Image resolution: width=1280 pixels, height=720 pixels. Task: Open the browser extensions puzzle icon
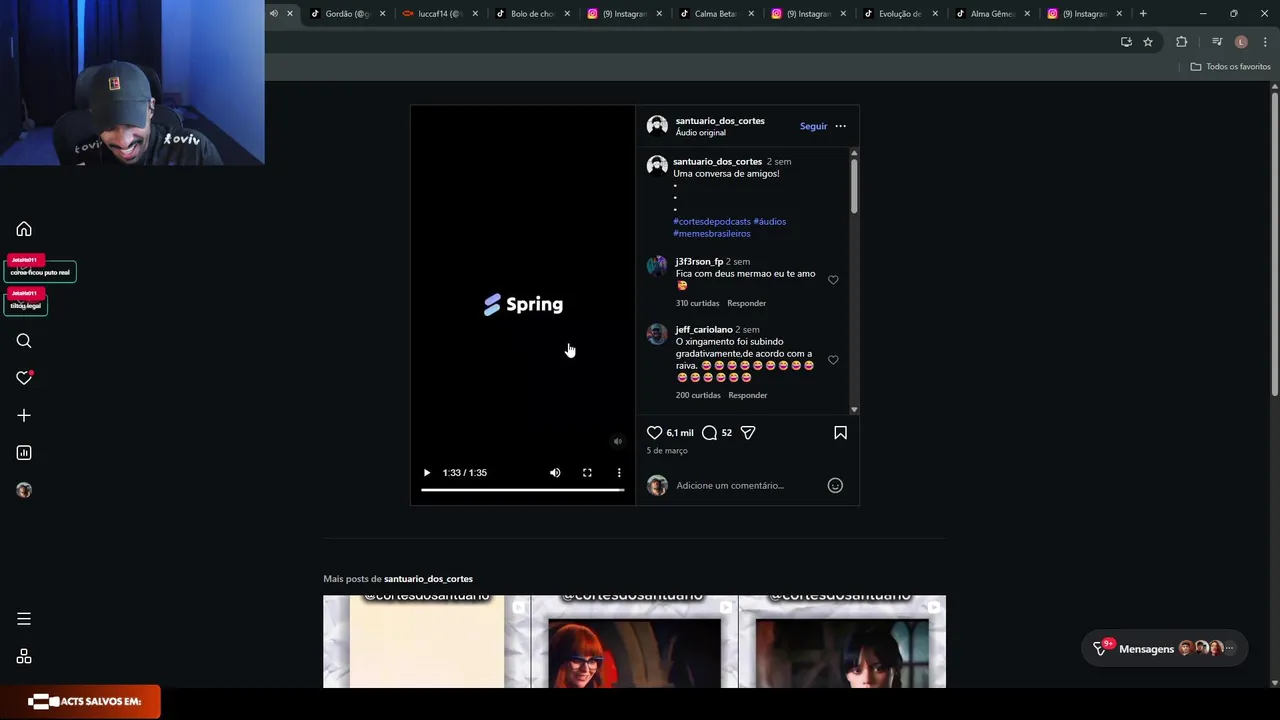click(1181, 42)
